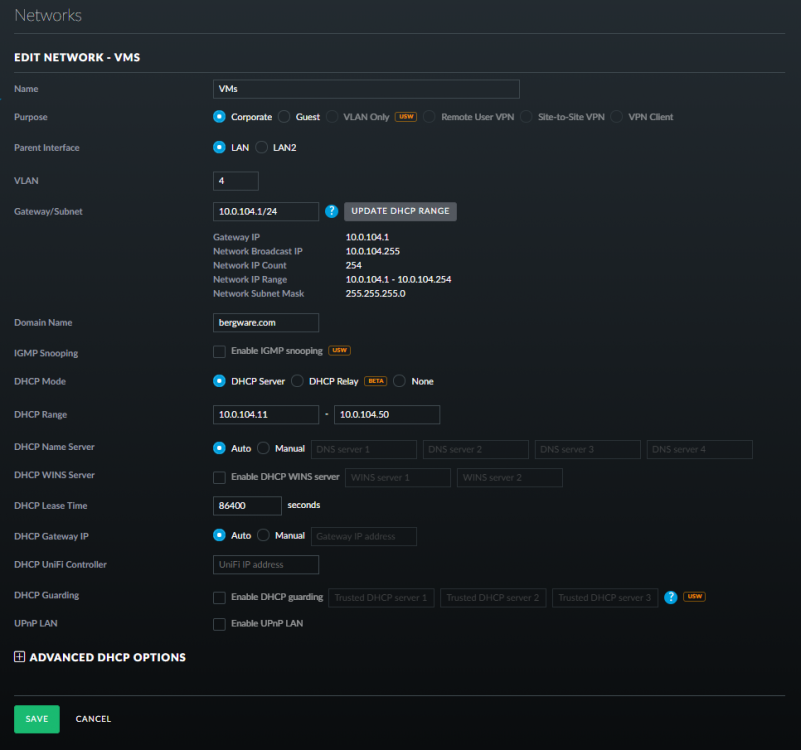Click the USW badge beside IGMP snooping

pyautogui.click(x=339, y=350)
